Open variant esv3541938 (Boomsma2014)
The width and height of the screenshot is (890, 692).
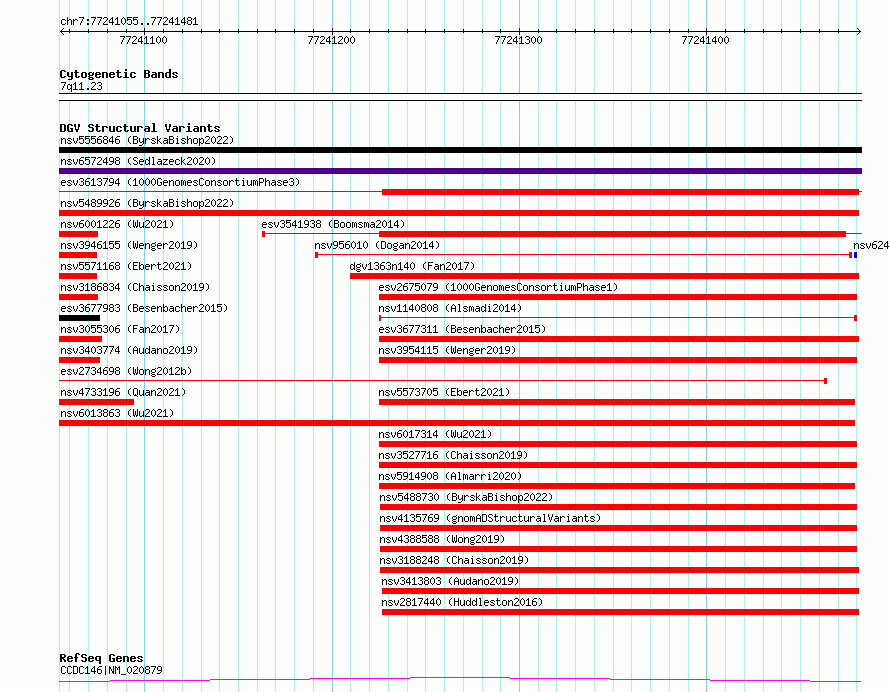click(x=333, y=225)
